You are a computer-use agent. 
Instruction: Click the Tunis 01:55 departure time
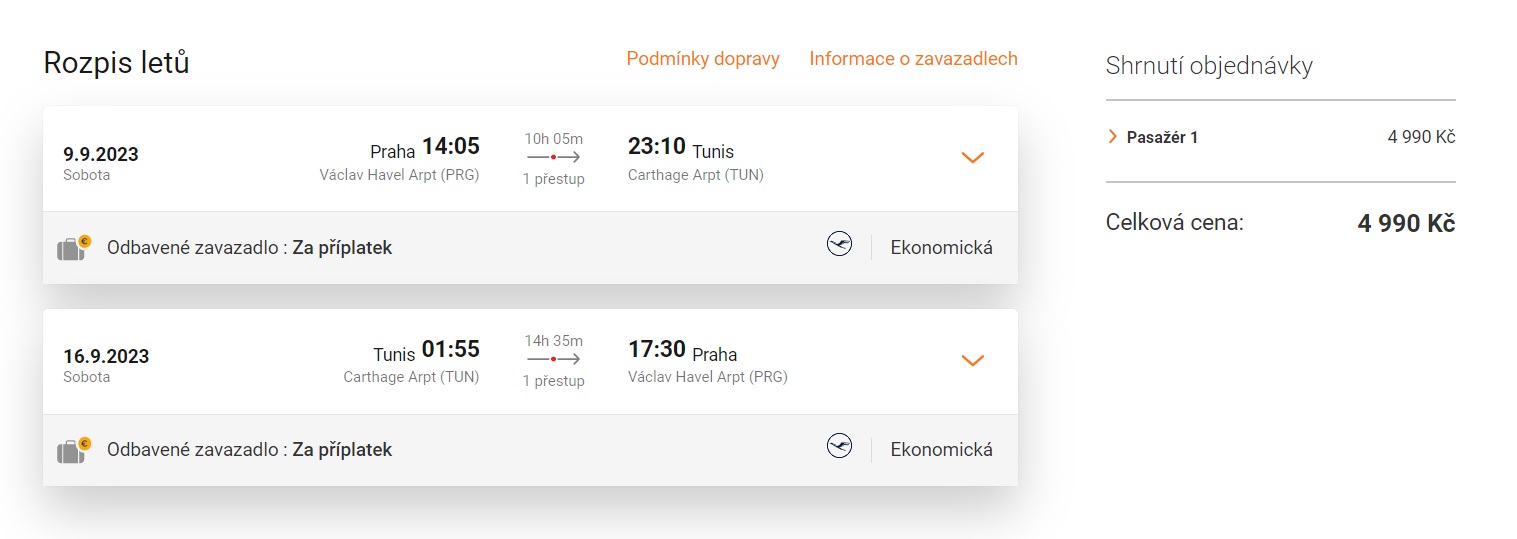[450, 350]
